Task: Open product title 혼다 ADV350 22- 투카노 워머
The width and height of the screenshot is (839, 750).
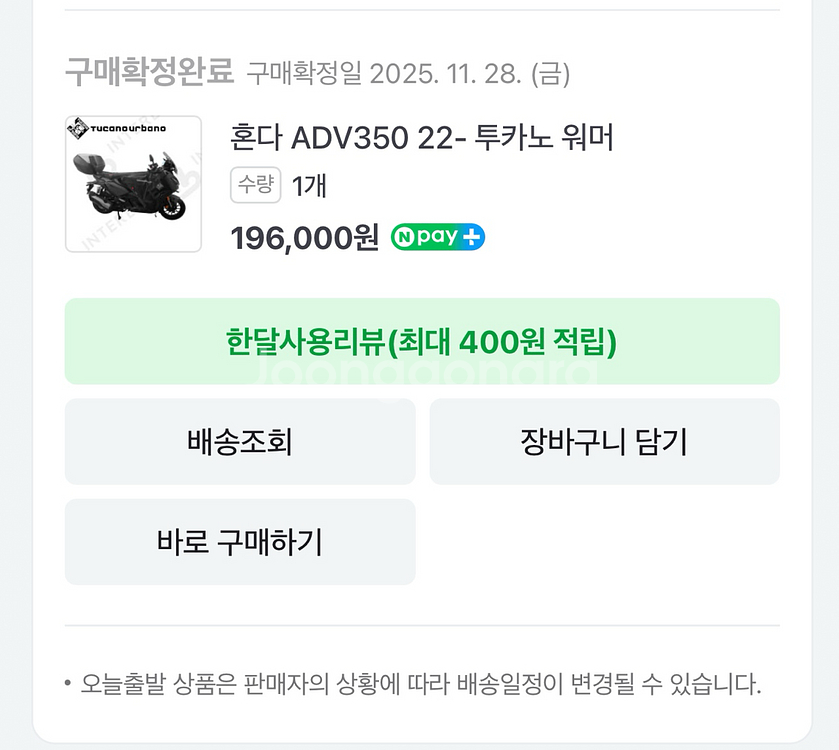Action: [x=421, y=137]
